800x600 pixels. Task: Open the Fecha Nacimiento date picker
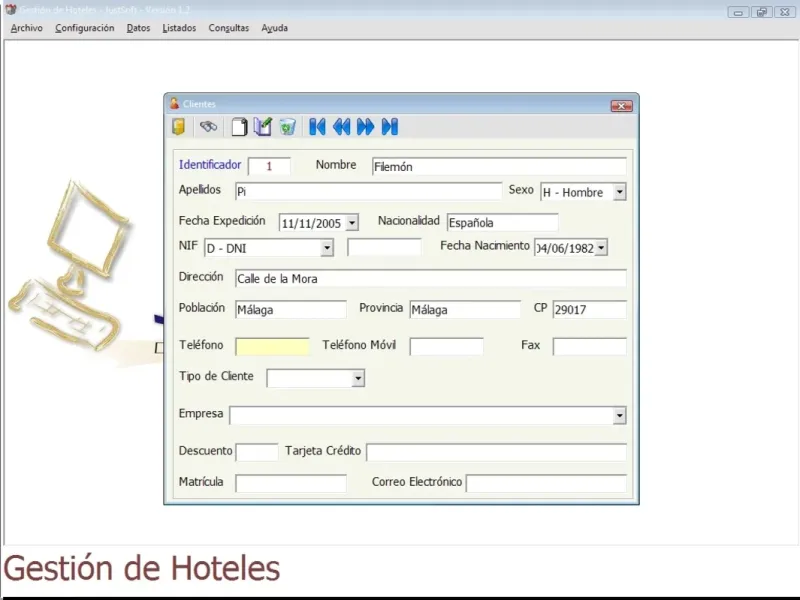click(x=601, y=248)
